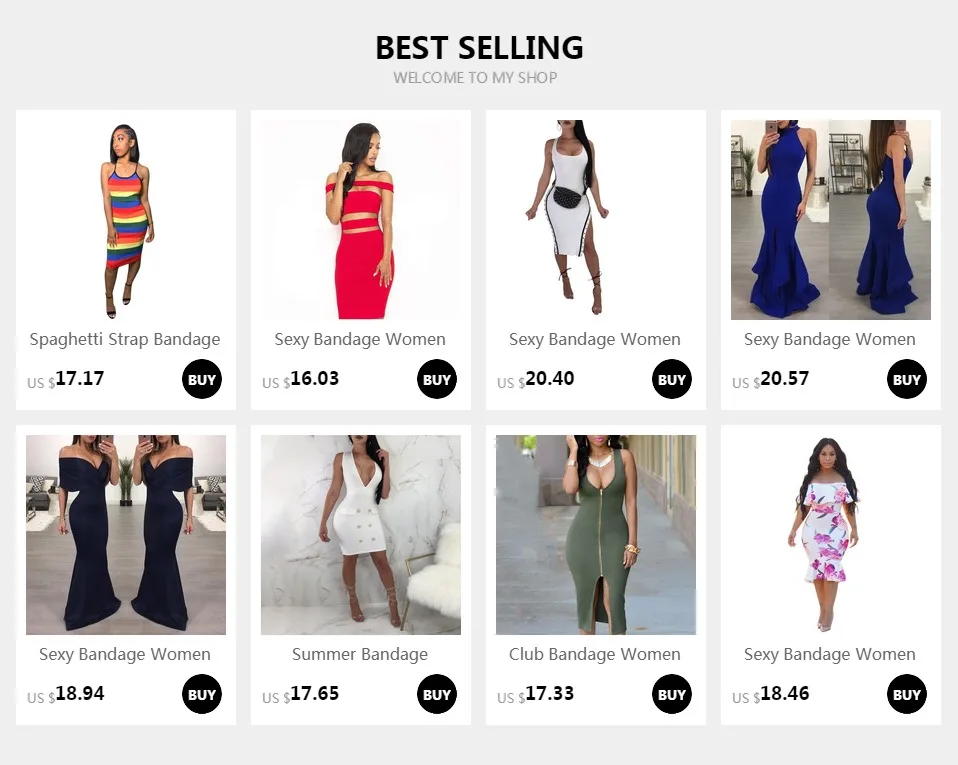This screenshot has height=765, width=958.
Task: Open the rainbow striped dress photo
Action: coord(126,220)
